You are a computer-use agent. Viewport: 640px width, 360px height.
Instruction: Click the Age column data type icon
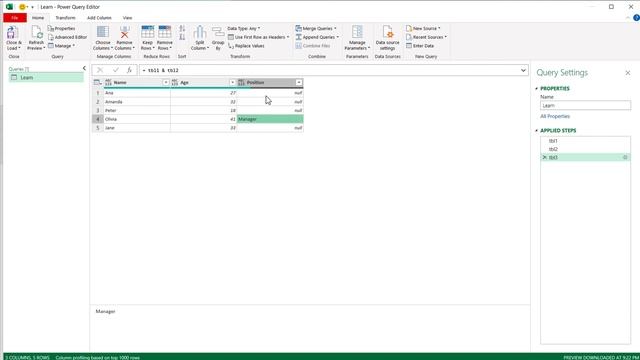point(175,82)
